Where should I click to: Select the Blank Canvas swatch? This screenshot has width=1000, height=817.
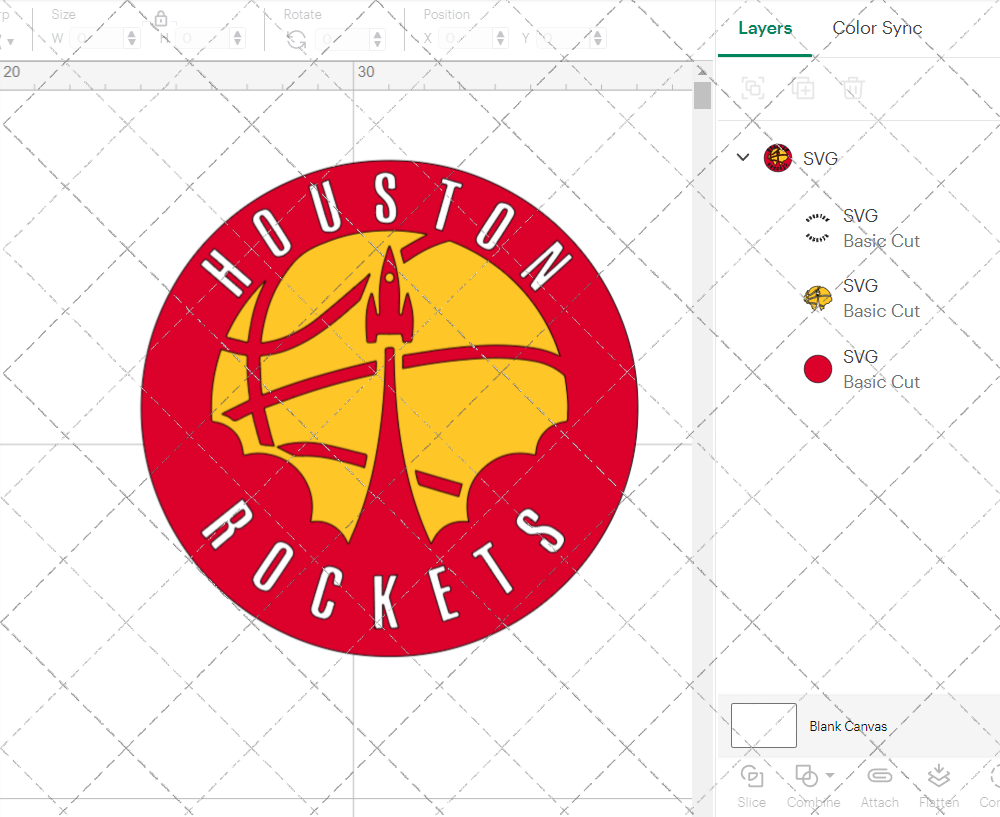(763, 725)
